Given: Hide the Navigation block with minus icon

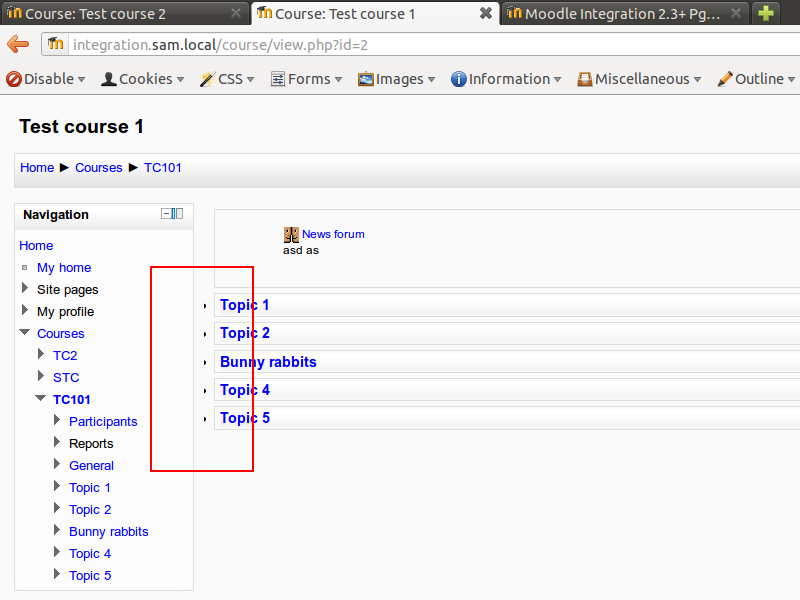Looking at the screenshot, I should 166,214.
